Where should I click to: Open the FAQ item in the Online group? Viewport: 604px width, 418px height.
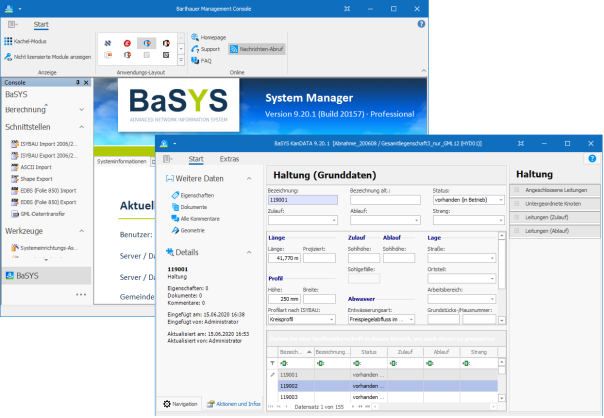point(201,60)
